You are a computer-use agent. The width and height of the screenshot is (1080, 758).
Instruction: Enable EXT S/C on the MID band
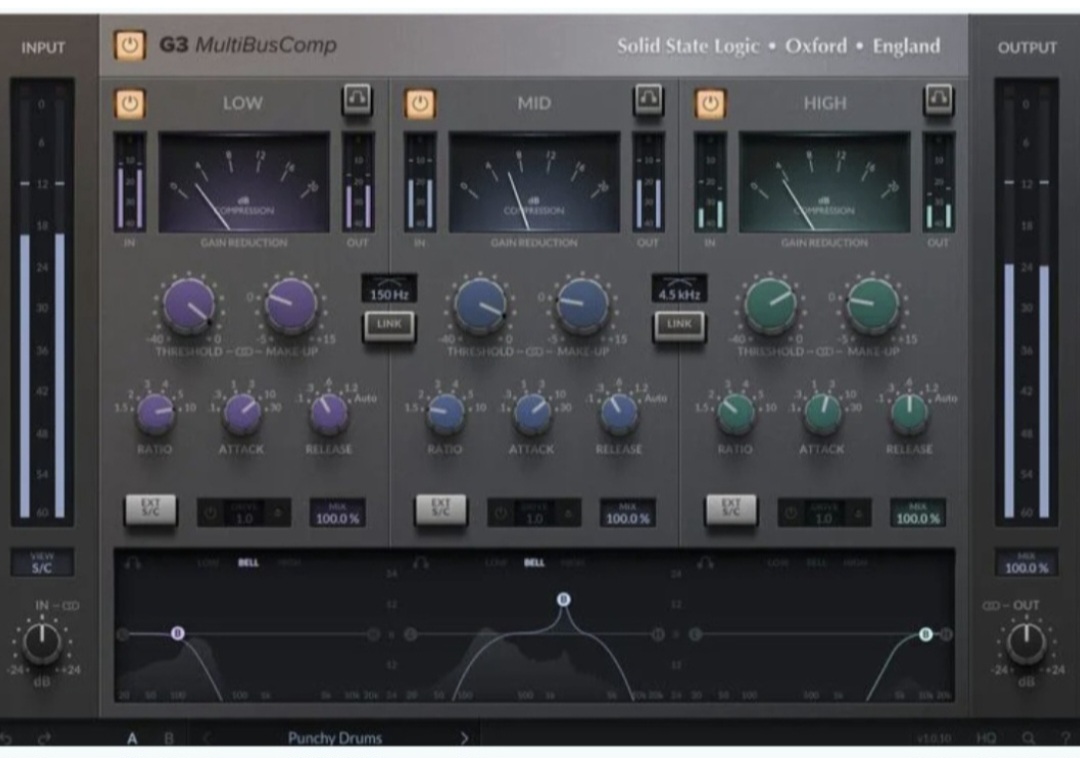click(441, 510)
